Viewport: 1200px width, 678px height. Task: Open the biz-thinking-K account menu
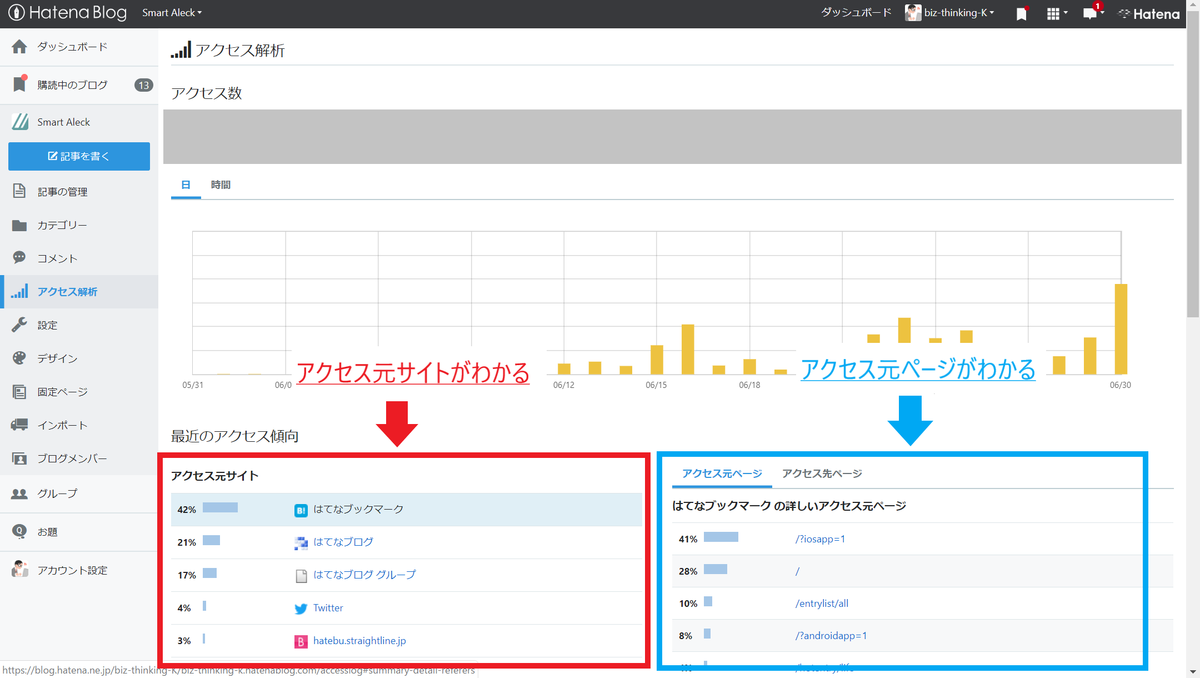pos(950,13)
